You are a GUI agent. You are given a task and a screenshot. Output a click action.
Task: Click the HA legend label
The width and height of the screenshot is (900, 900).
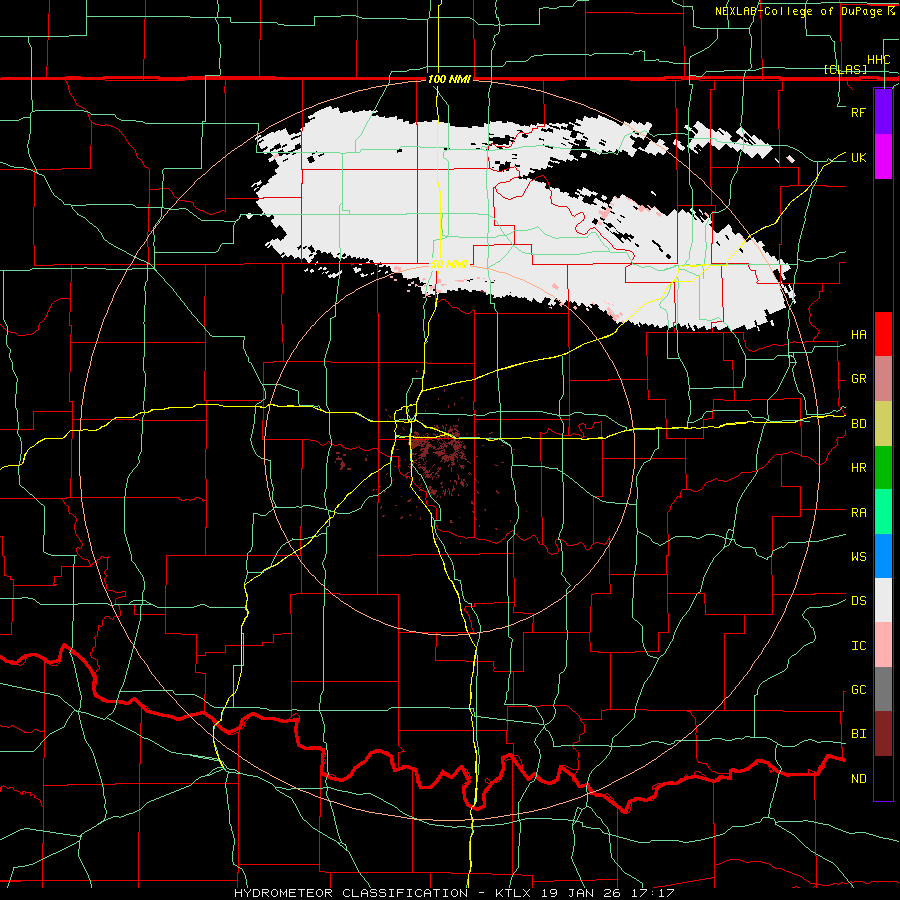click(858, 335)
